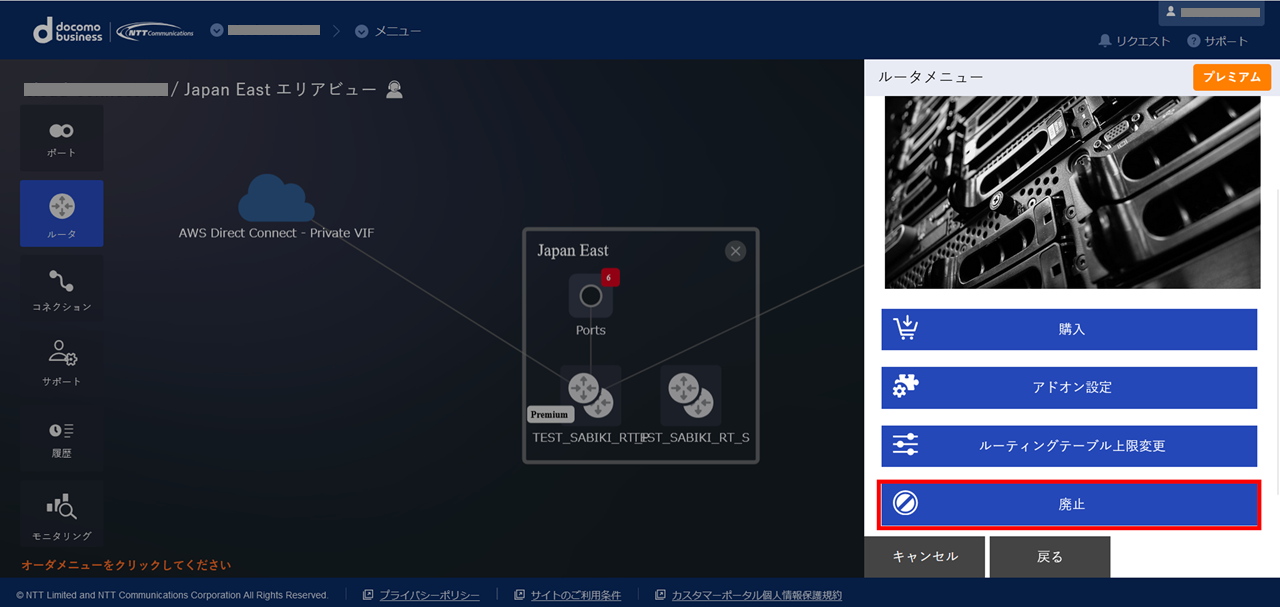Click the AWS Direct Connect cloud icon

tap(276, 199)
